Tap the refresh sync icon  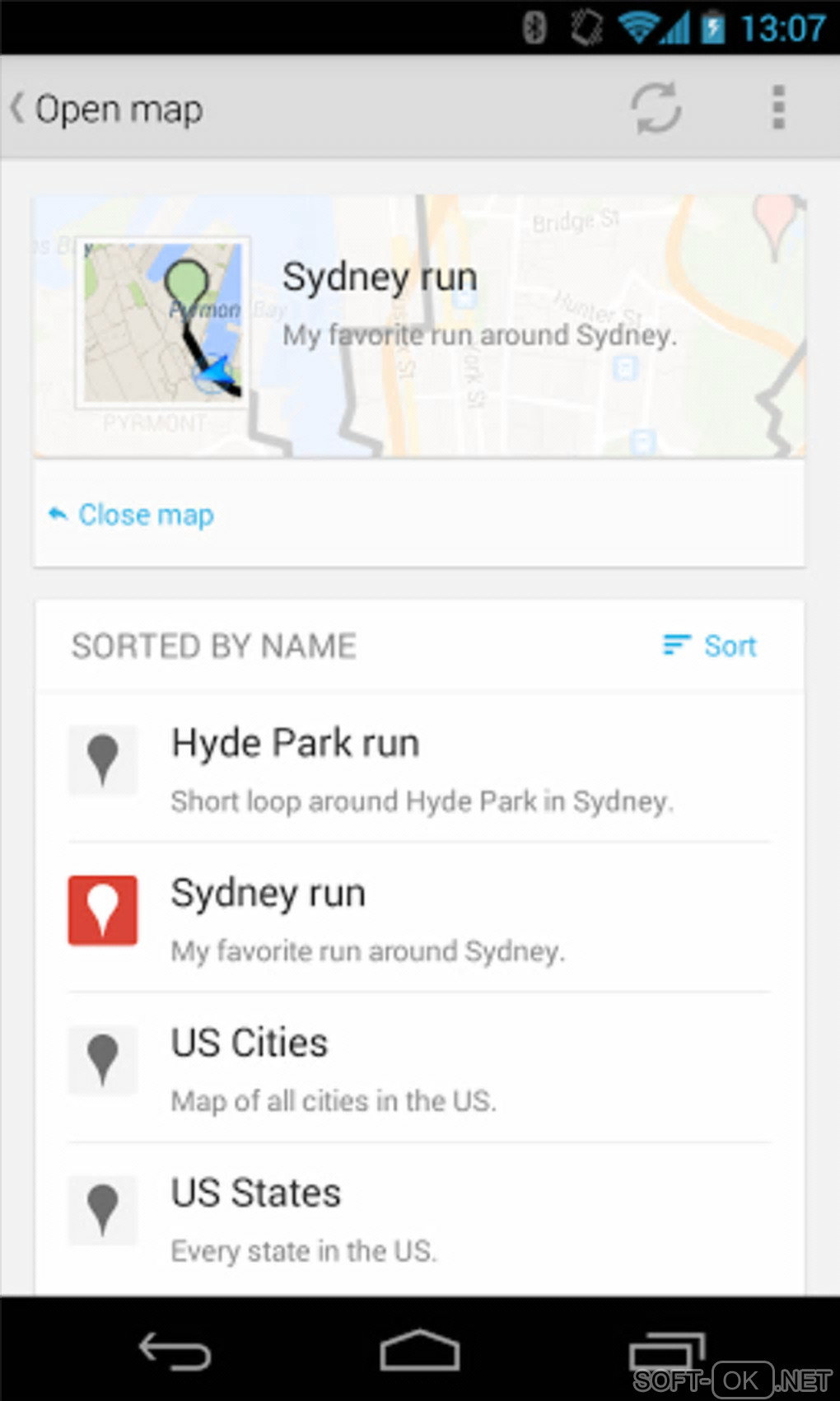click(x=656, y=108)
